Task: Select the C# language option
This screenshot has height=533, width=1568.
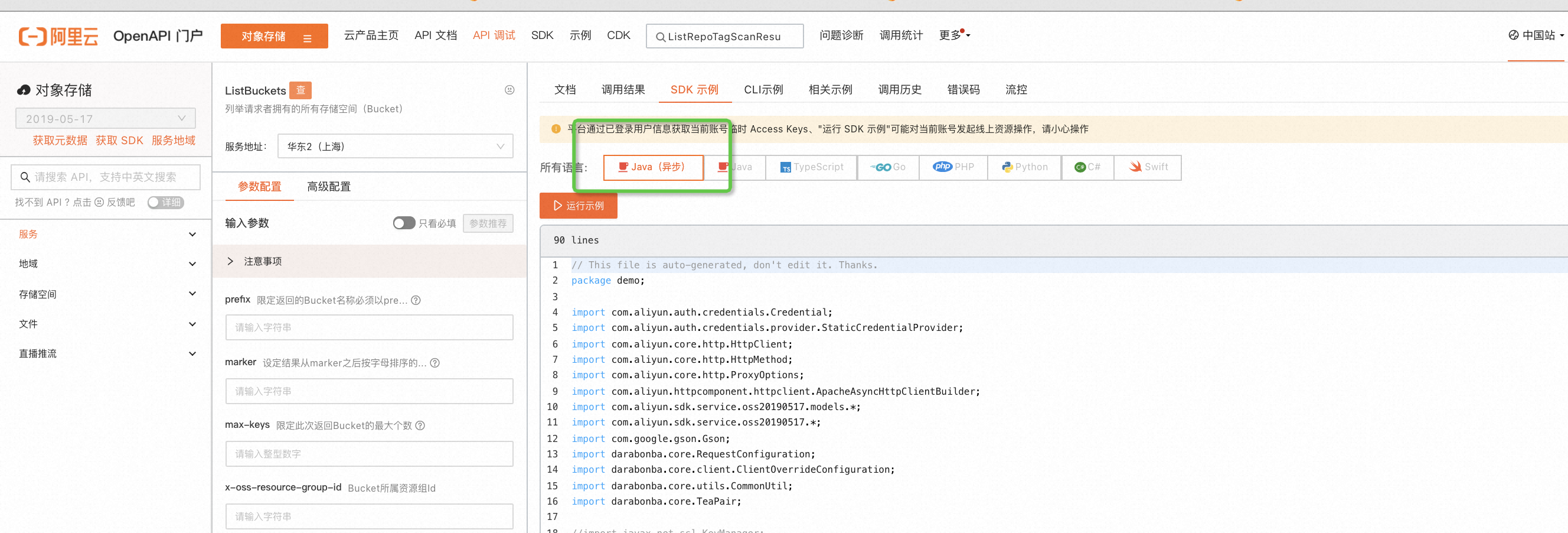Action: click(1087, 167)
